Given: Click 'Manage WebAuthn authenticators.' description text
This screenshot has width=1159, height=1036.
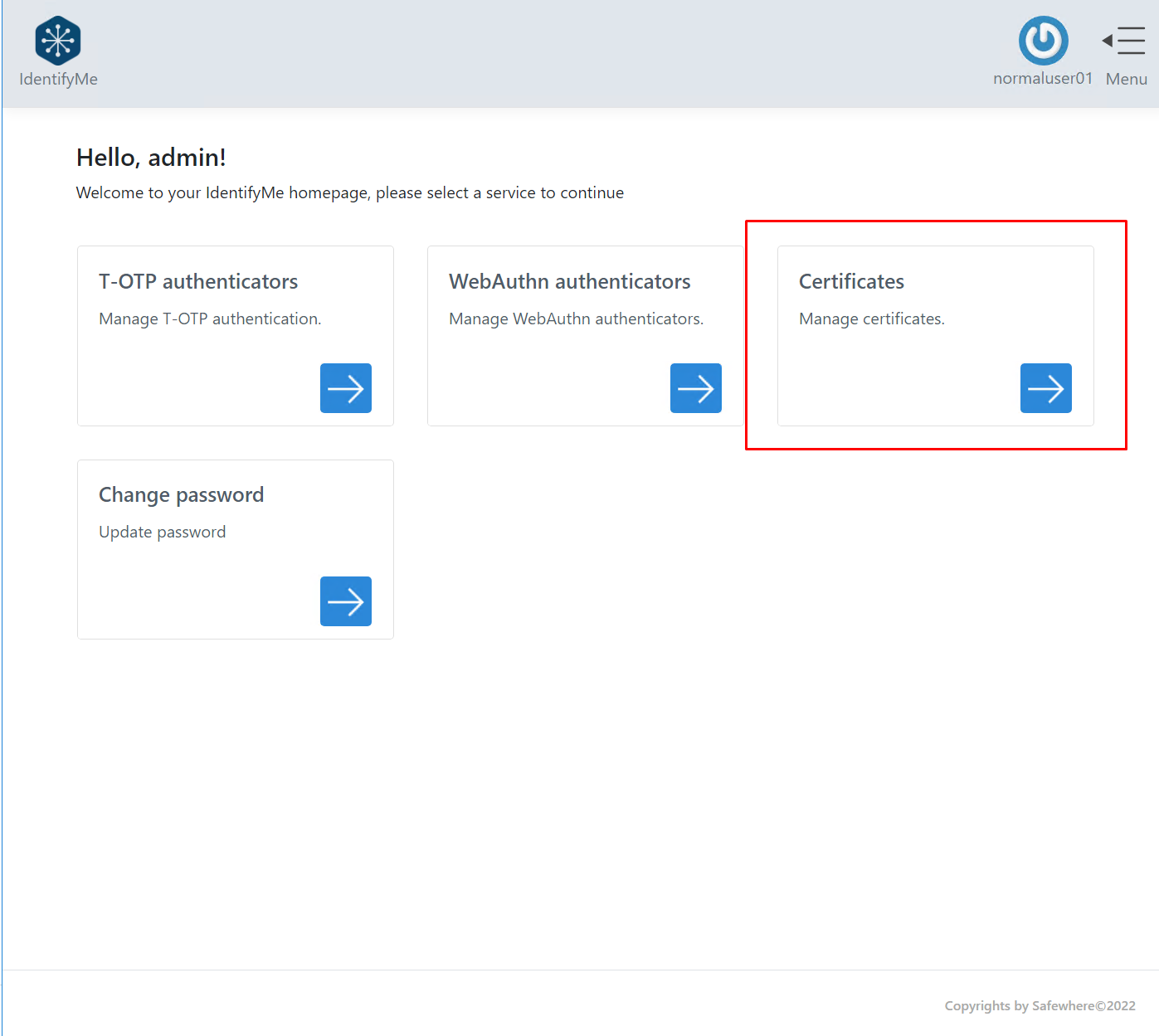Looking at the screenshot, I should (x=576, y=319).
